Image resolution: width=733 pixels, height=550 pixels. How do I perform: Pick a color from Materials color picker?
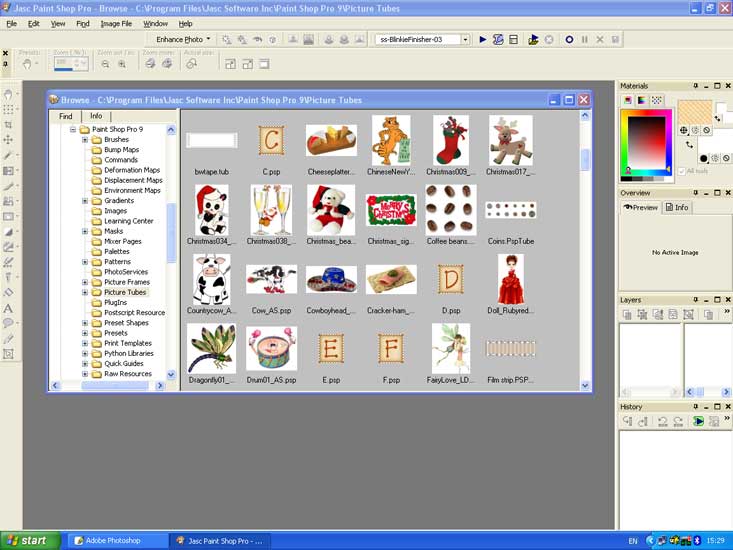647,143
